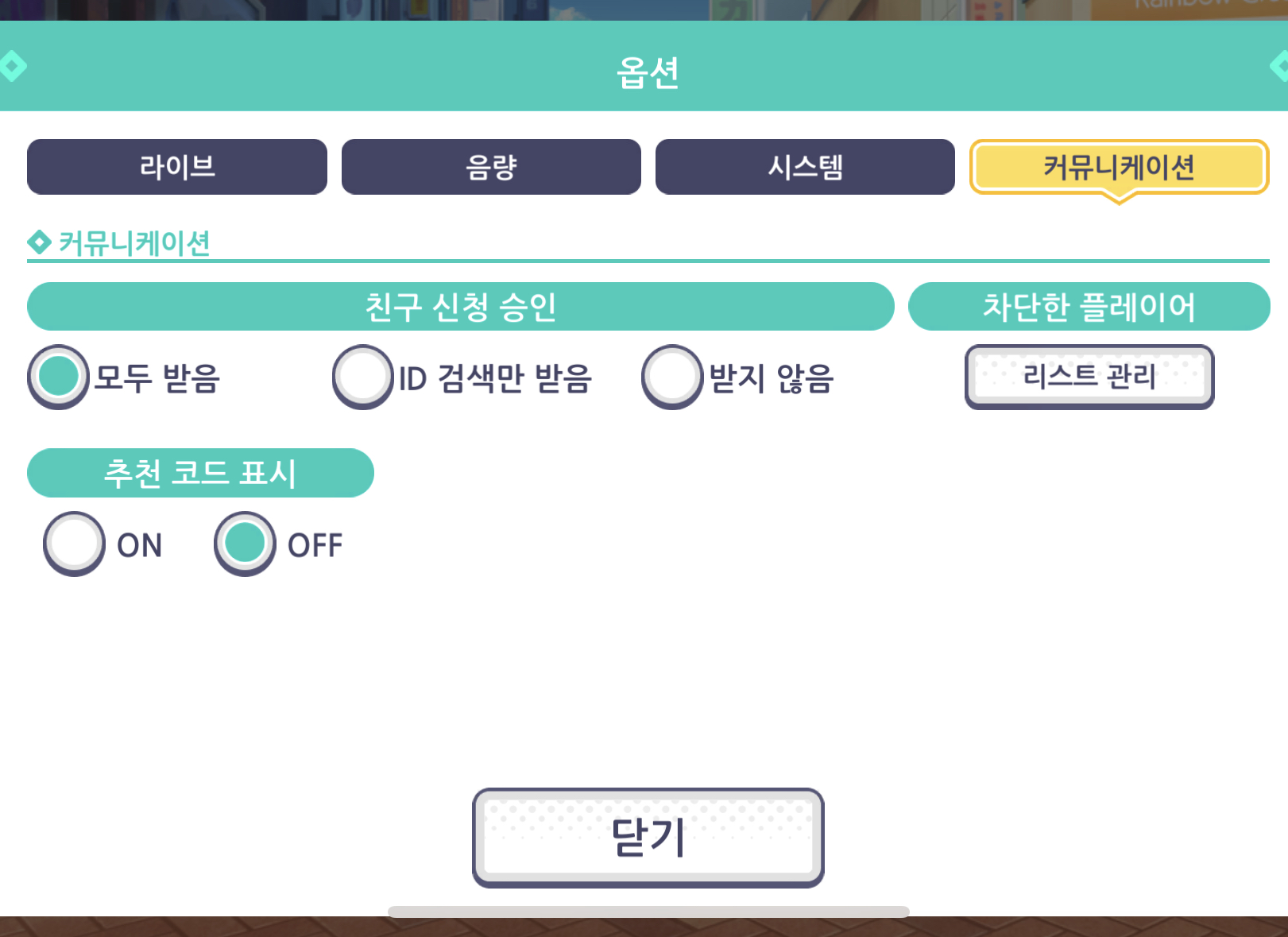Click the 차단한 플레이어 section header

pos(1089,307)
